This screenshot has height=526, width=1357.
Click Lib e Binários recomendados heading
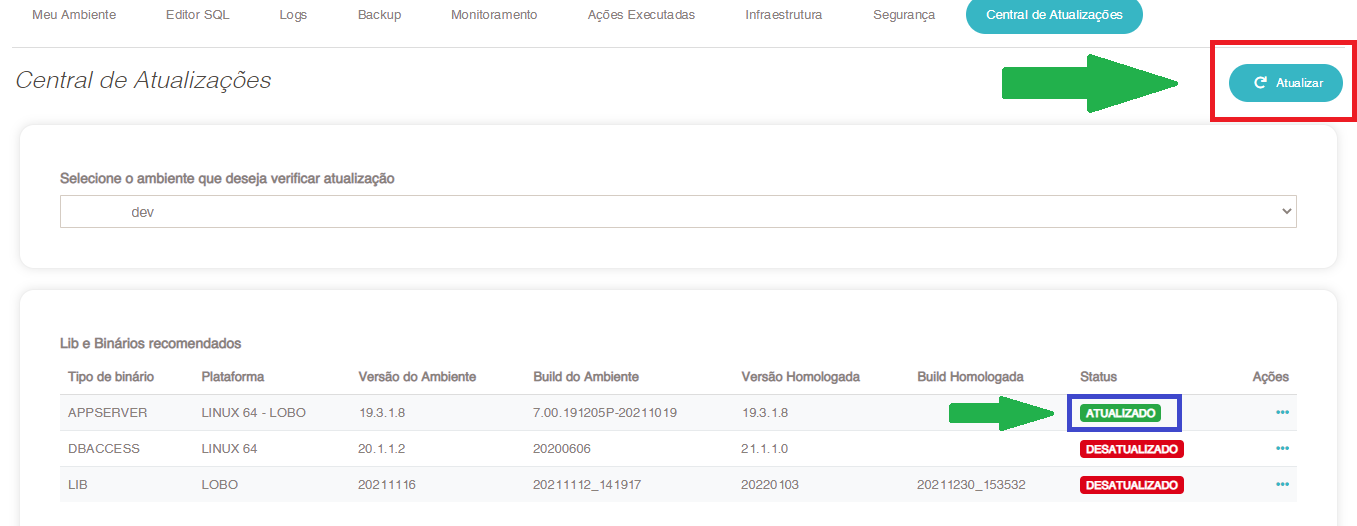click(151, 343)
